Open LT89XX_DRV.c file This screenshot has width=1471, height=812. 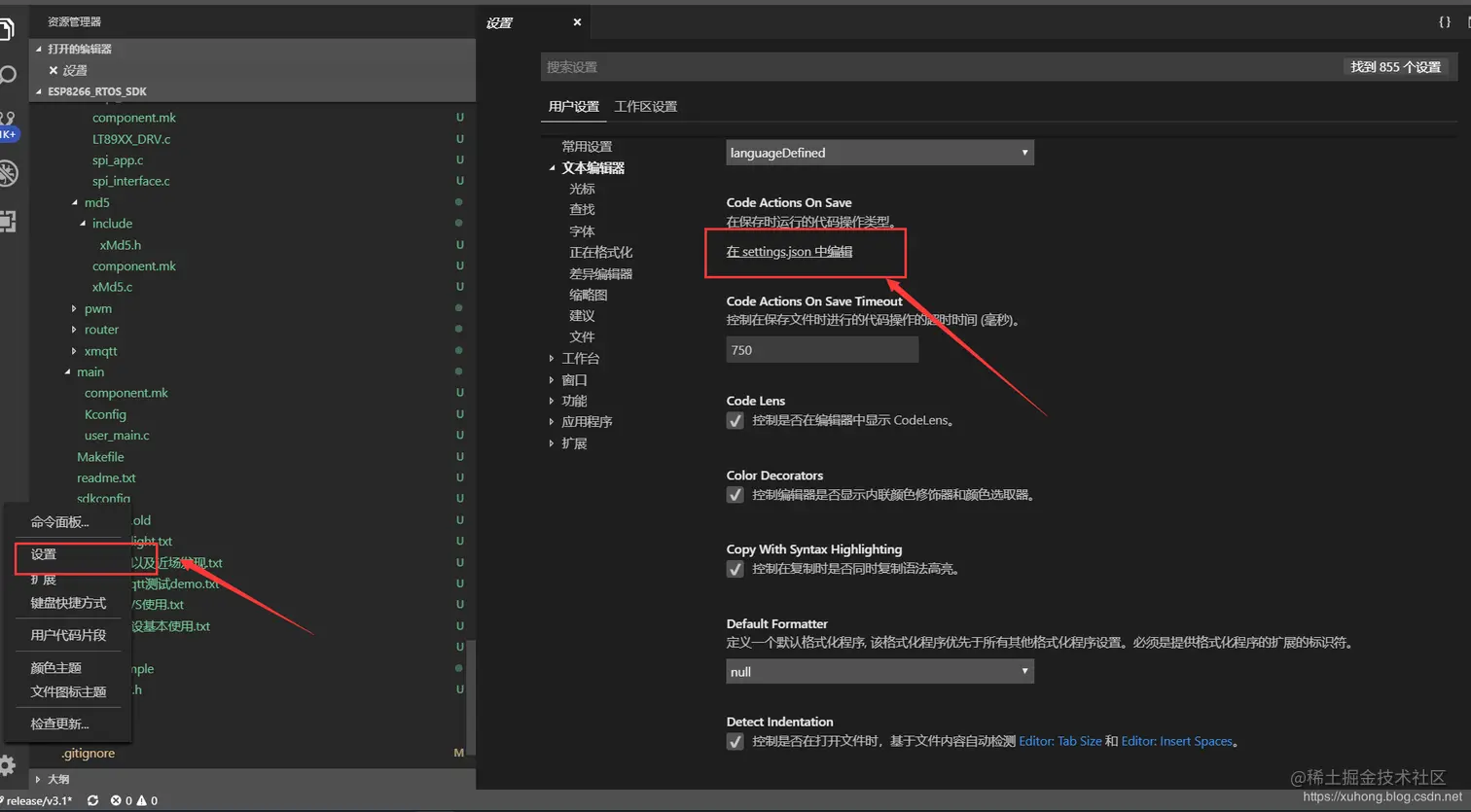pos(131,139)
